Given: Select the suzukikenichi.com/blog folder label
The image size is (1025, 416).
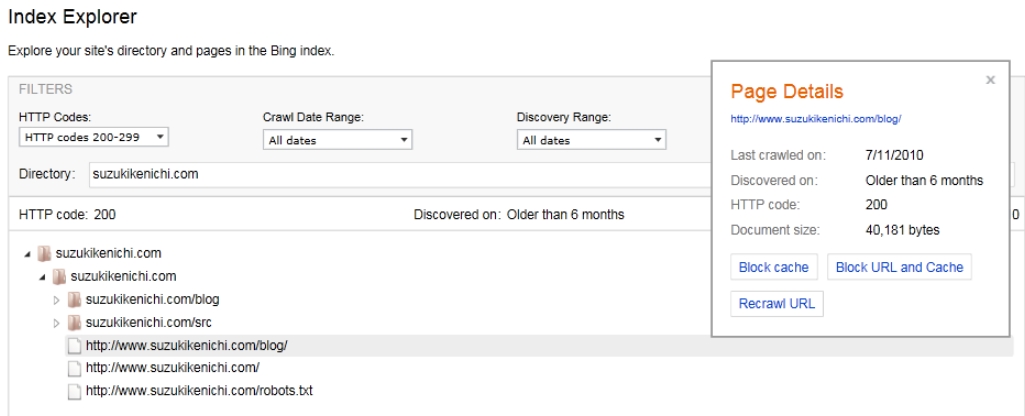Looking at the screenshot, I should pyautogui.click(x=152, y=300).
